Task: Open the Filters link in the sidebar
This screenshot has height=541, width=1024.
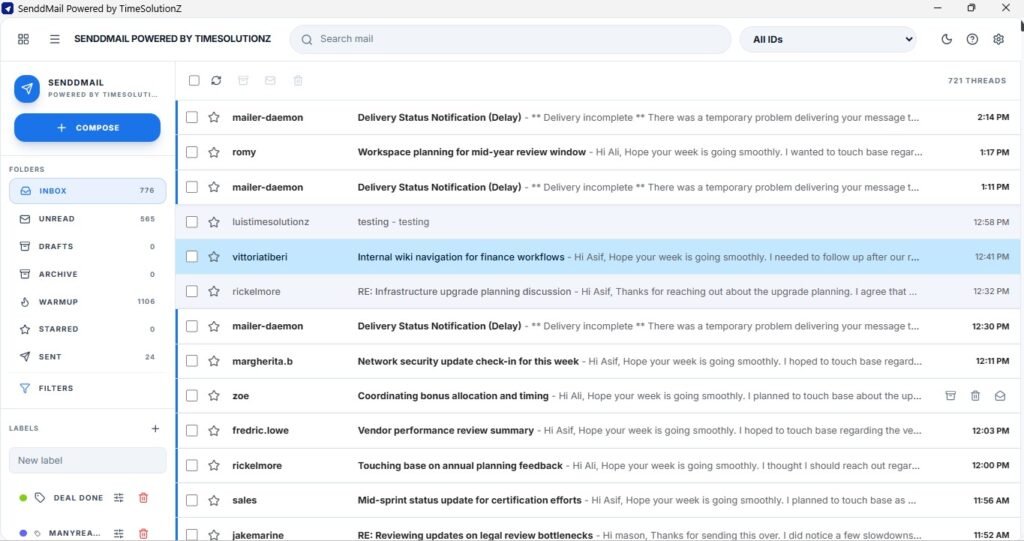Action: [x=57, y=388]
